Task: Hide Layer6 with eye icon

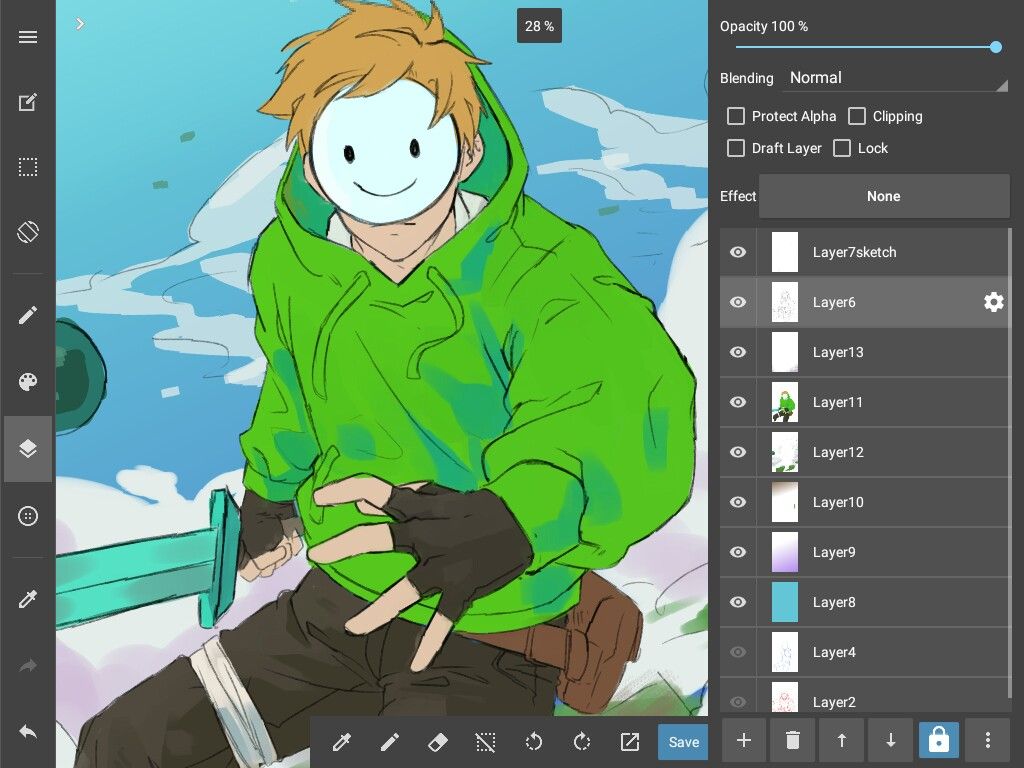Action: pyautogui.click(x=738, y=302)
